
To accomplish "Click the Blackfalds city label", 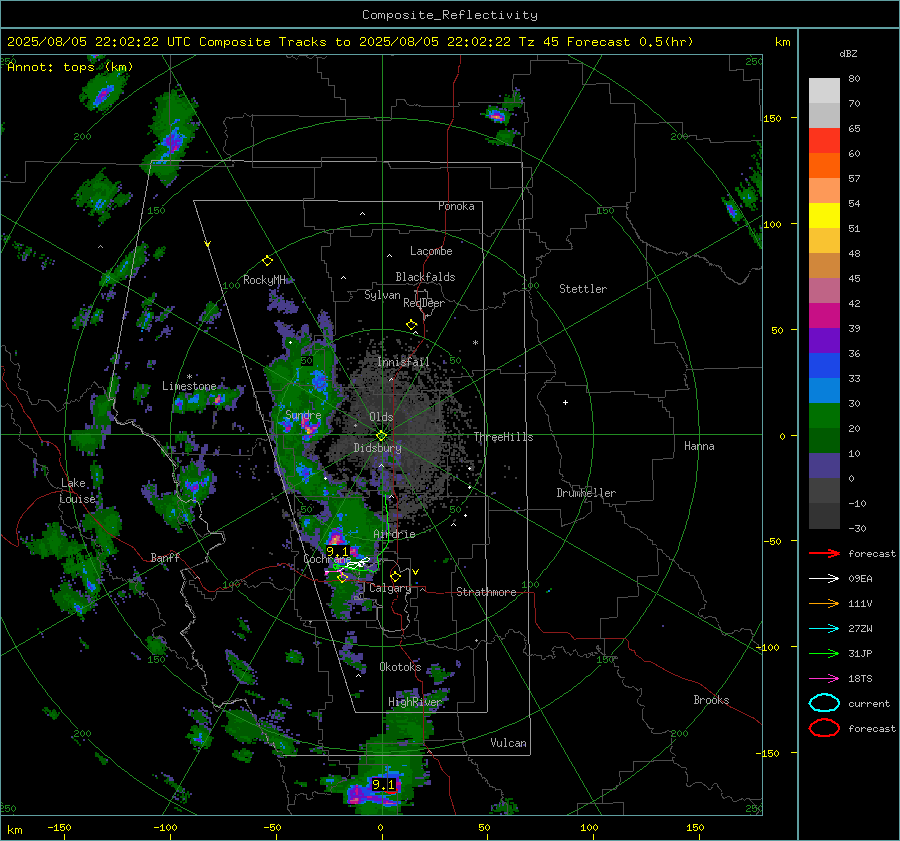I will [x=425, y=277].
